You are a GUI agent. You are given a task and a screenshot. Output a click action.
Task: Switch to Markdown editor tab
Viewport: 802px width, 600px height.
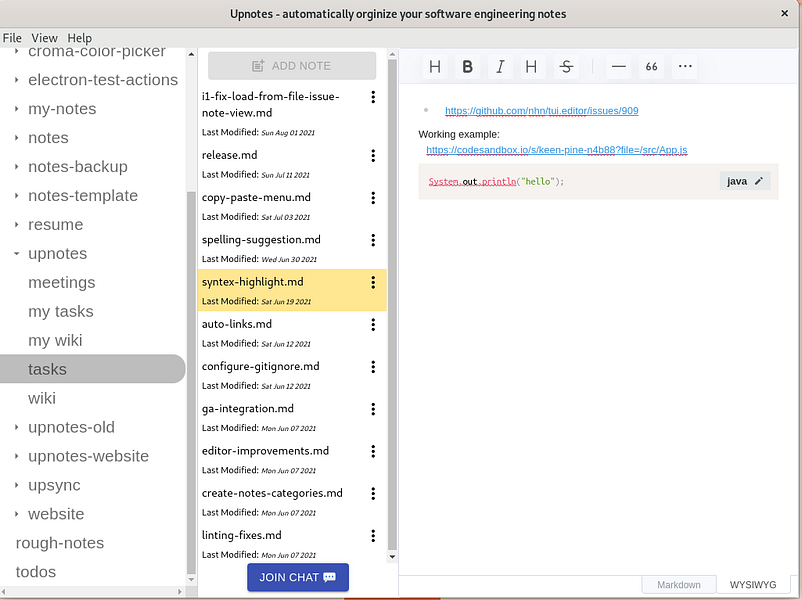[678, 585]
